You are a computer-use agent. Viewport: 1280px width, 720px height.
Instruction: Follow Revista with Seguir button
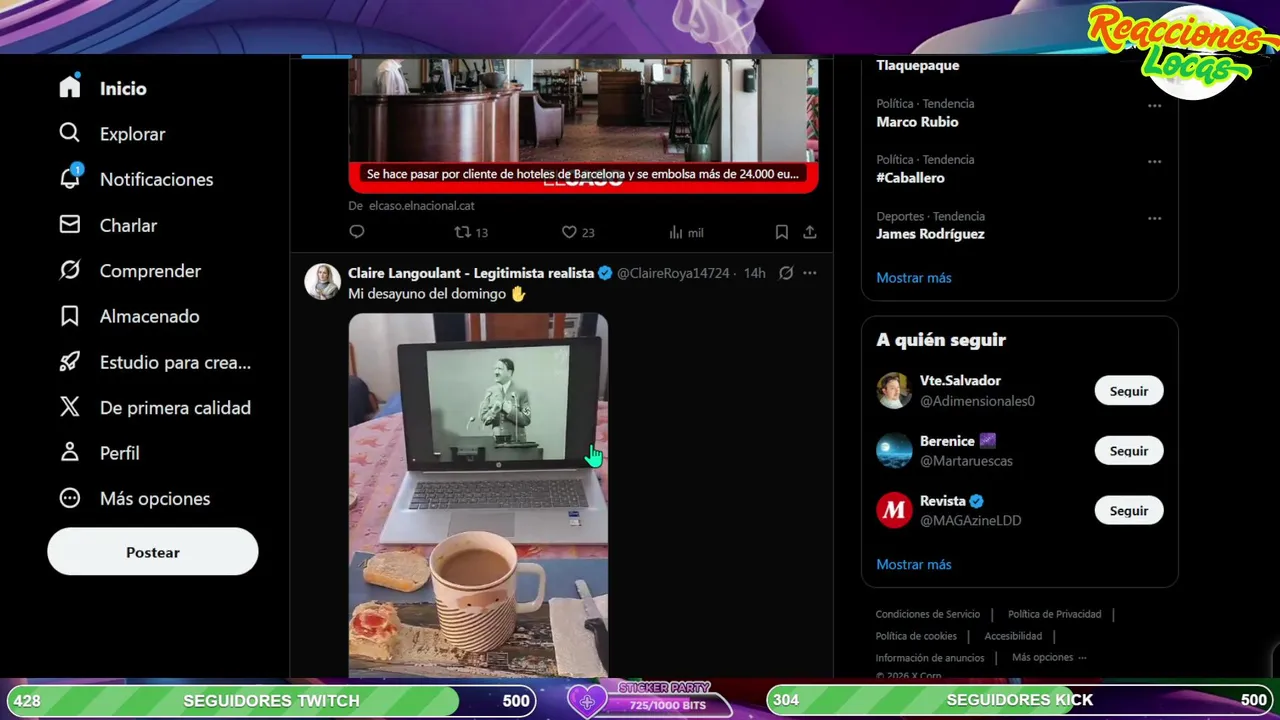[1129, 511]
